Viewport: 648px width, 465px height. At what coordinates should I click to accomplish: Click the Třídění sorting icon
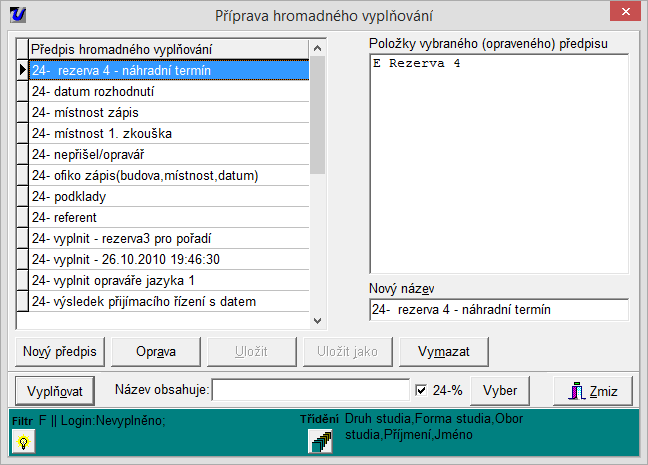(320, 442)
